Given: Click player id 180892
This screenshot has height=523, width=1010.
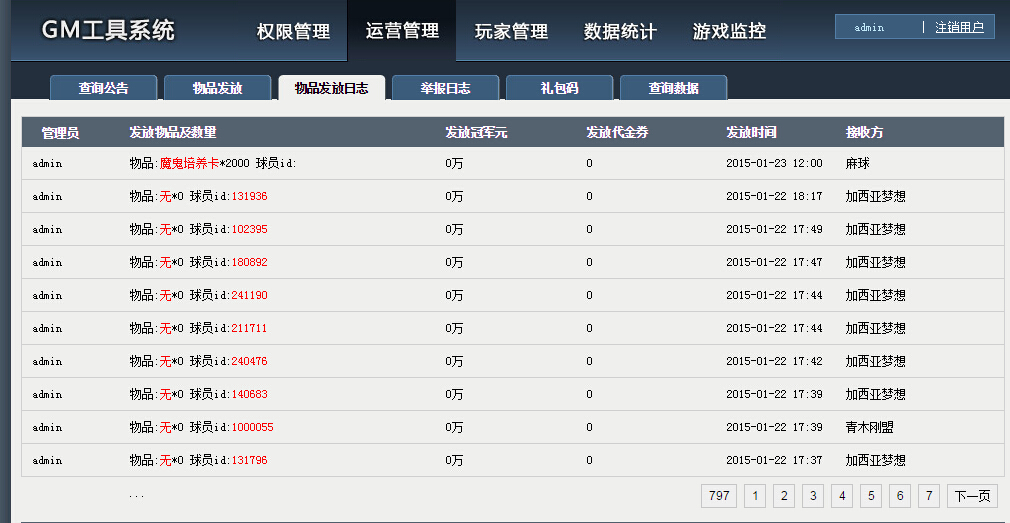Looking at the screenshot, I should (x=249, y=262).
